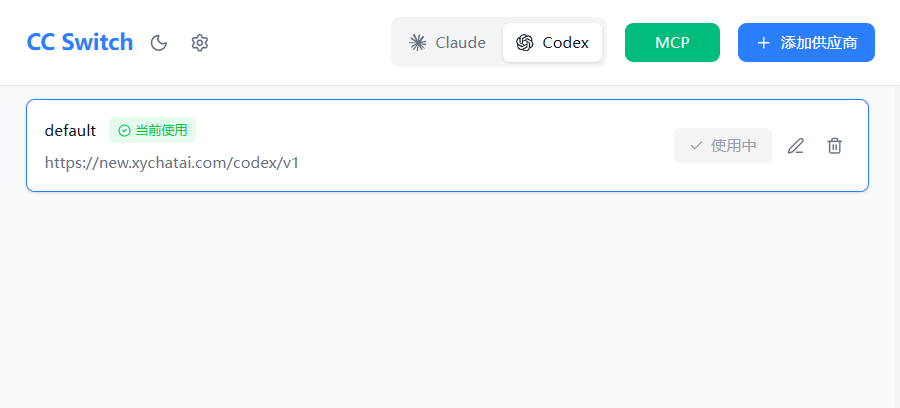Click the 当前使用 green badge
The width and height of the screenshot is (900, 408).
pyautogui.click(x=152, y=130)
